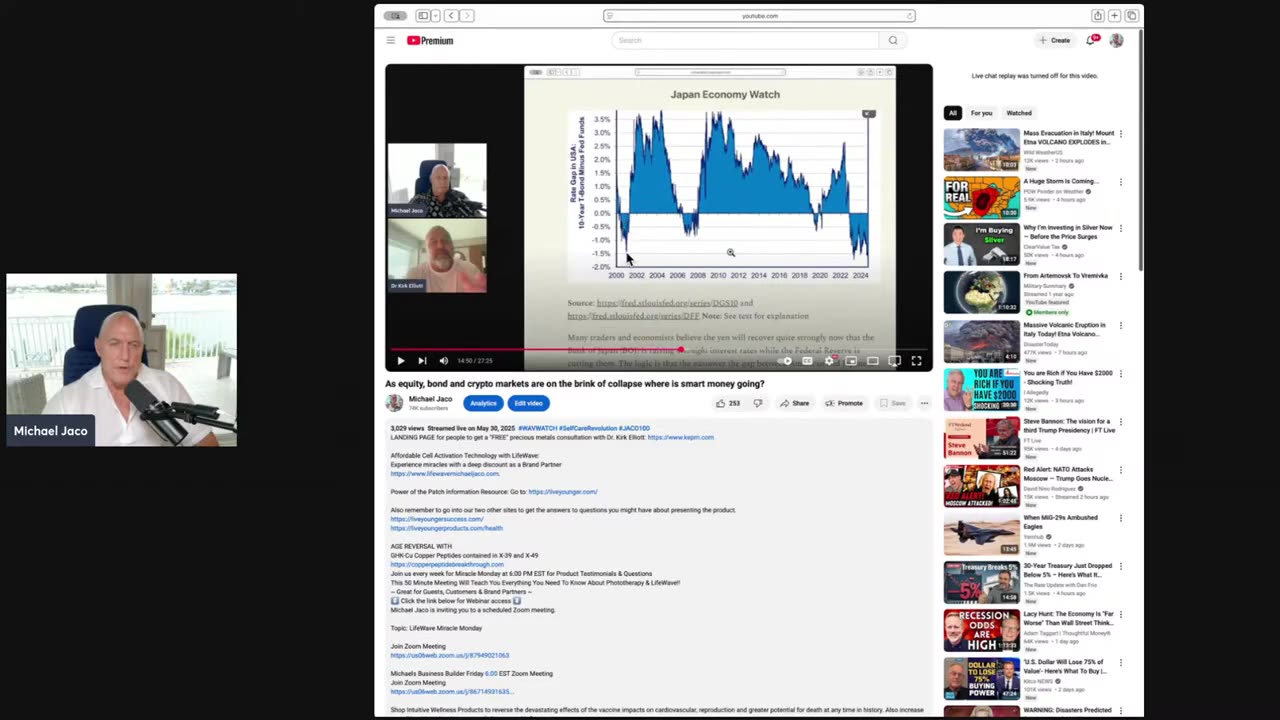Open account avatar menu
This screenshot has width=1280, height=720.
[1116, 40]
